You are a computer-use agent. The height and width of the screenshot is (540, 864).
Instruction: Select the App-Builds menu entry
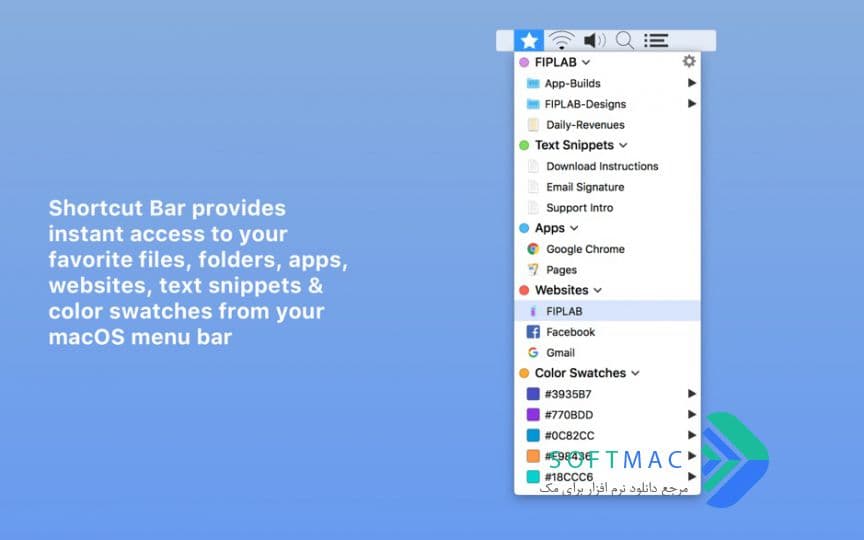(608, 83)
